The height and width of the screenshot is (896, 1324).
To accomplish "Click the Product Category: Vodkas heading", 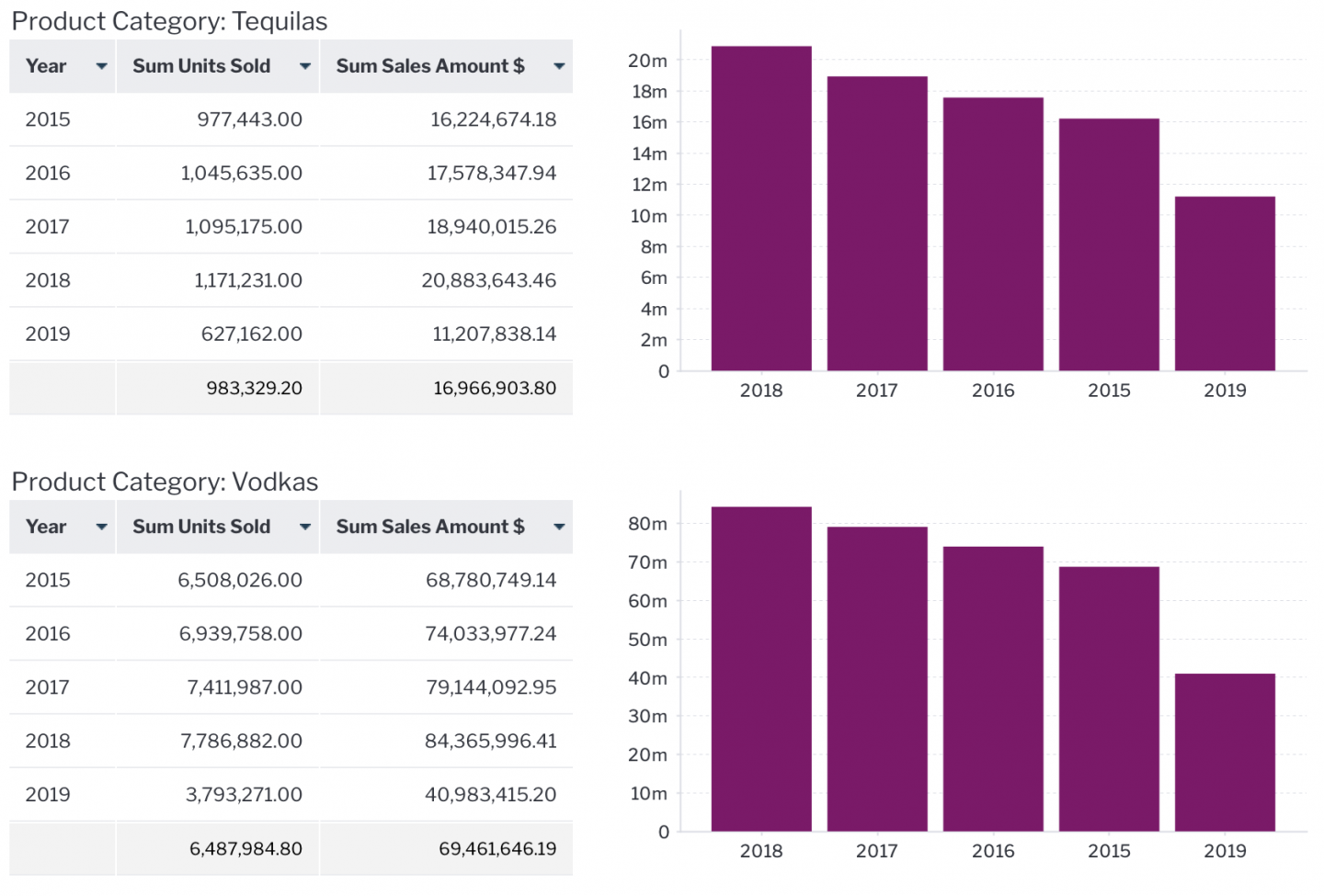I will [165, 482].
